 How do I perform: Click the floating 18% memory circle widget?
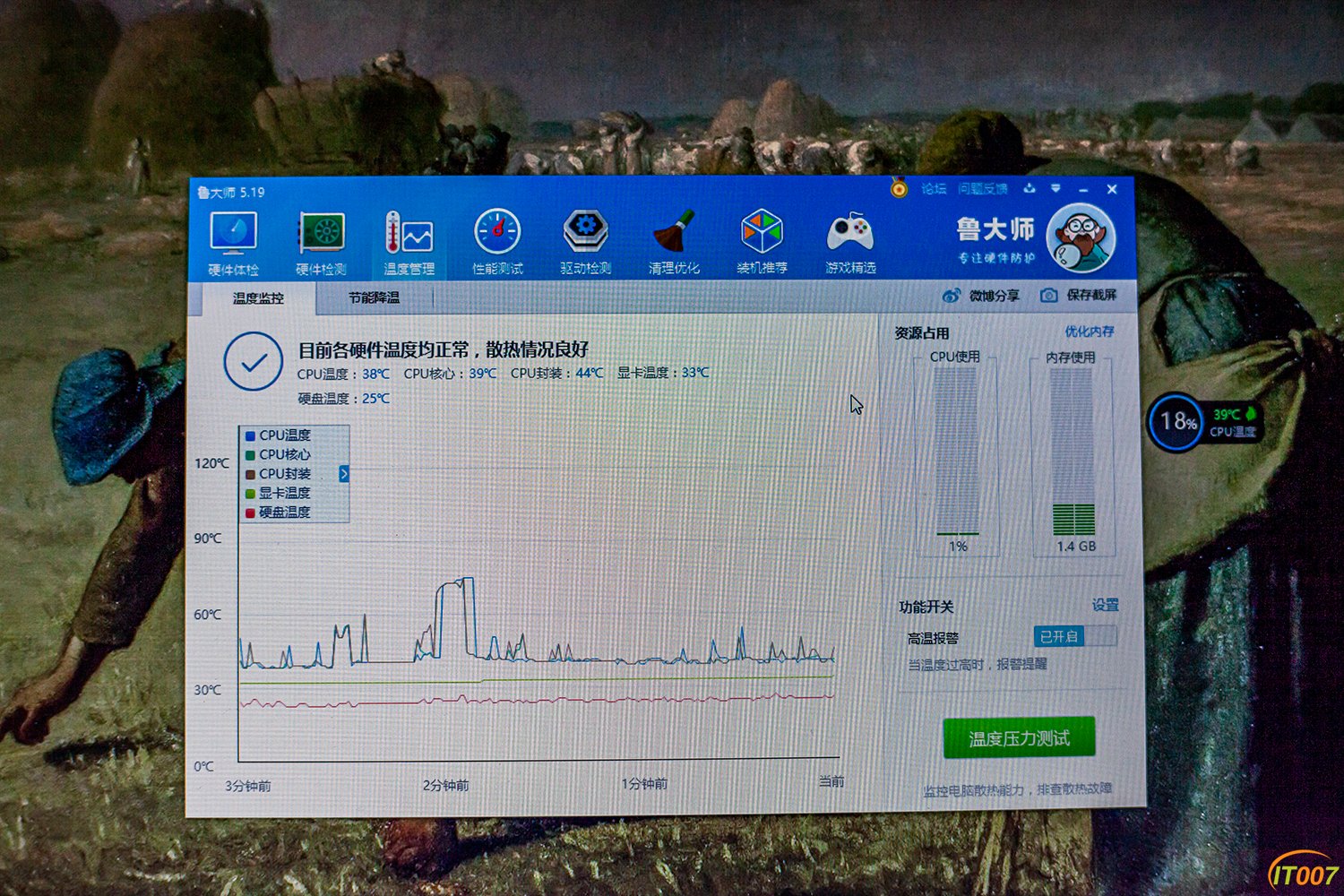[1176, 421]
